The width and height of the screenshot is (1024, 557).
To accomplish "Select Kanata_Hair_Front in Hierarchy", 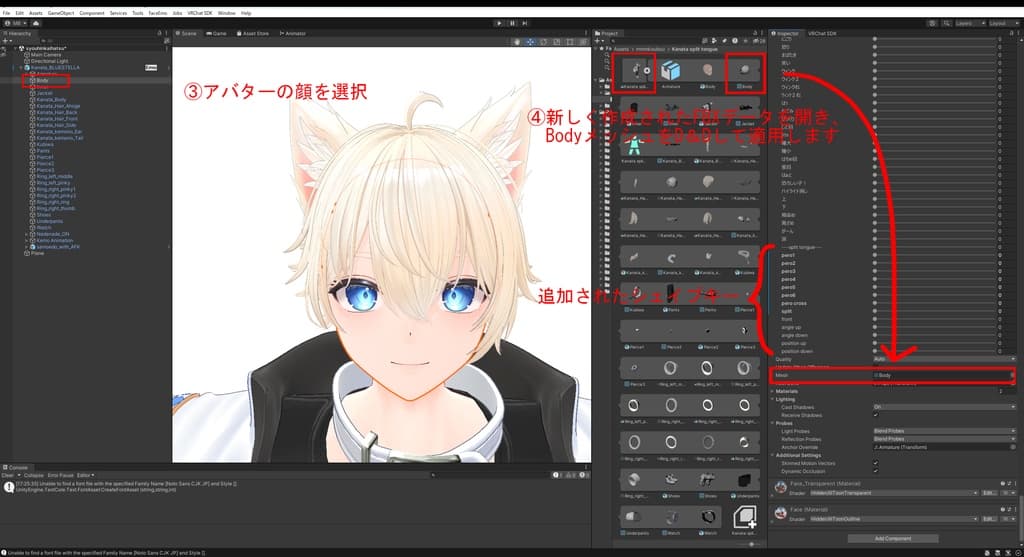I will coord(57,119).
